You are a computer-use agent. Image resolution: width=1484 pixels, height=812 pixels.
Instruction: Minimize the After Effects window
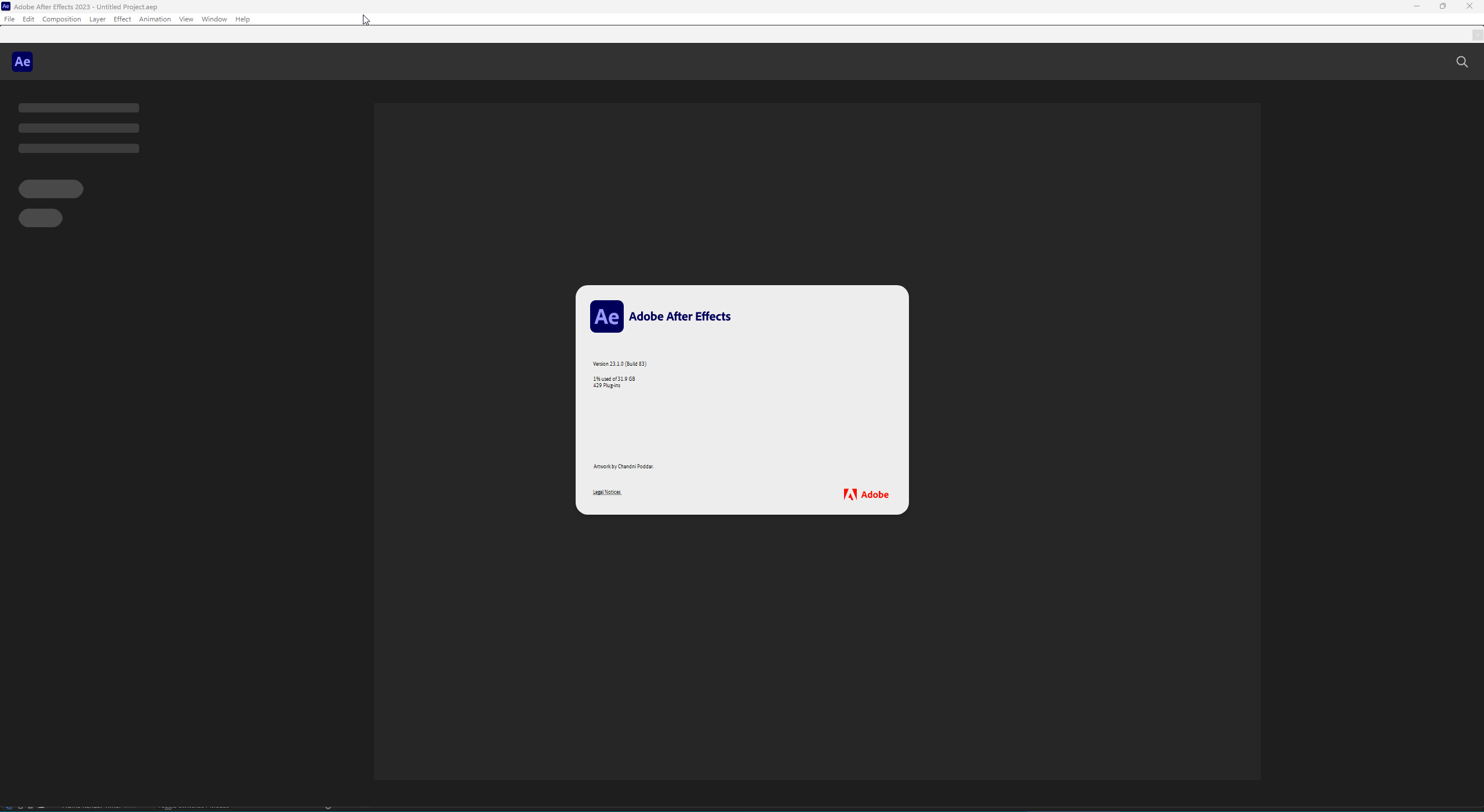point(1416,6)
